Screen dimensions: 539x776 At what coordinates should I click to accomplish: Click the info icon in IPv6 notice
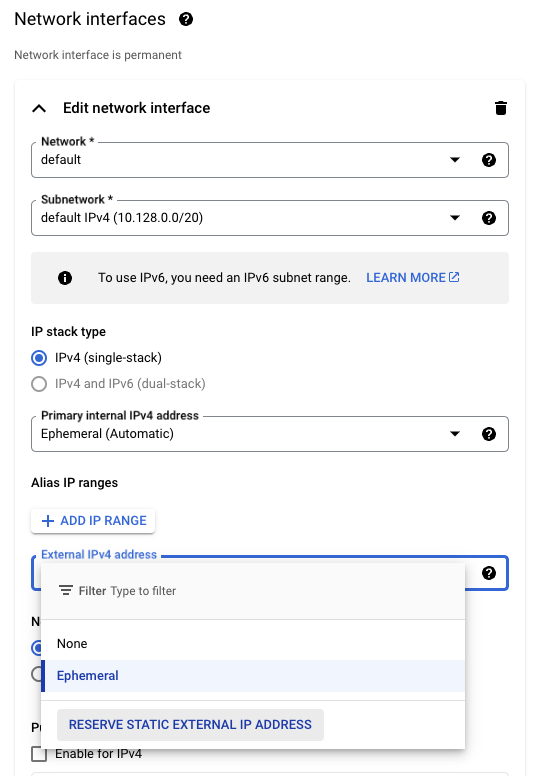[65, 278]
